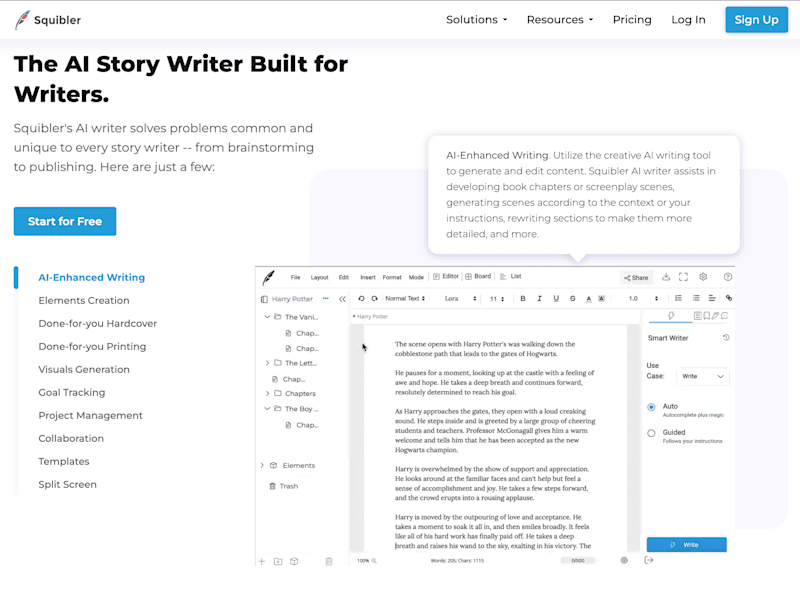This screenshot has width=800, height=600.
Task: Click the Log In link
Action: point(688,19)
